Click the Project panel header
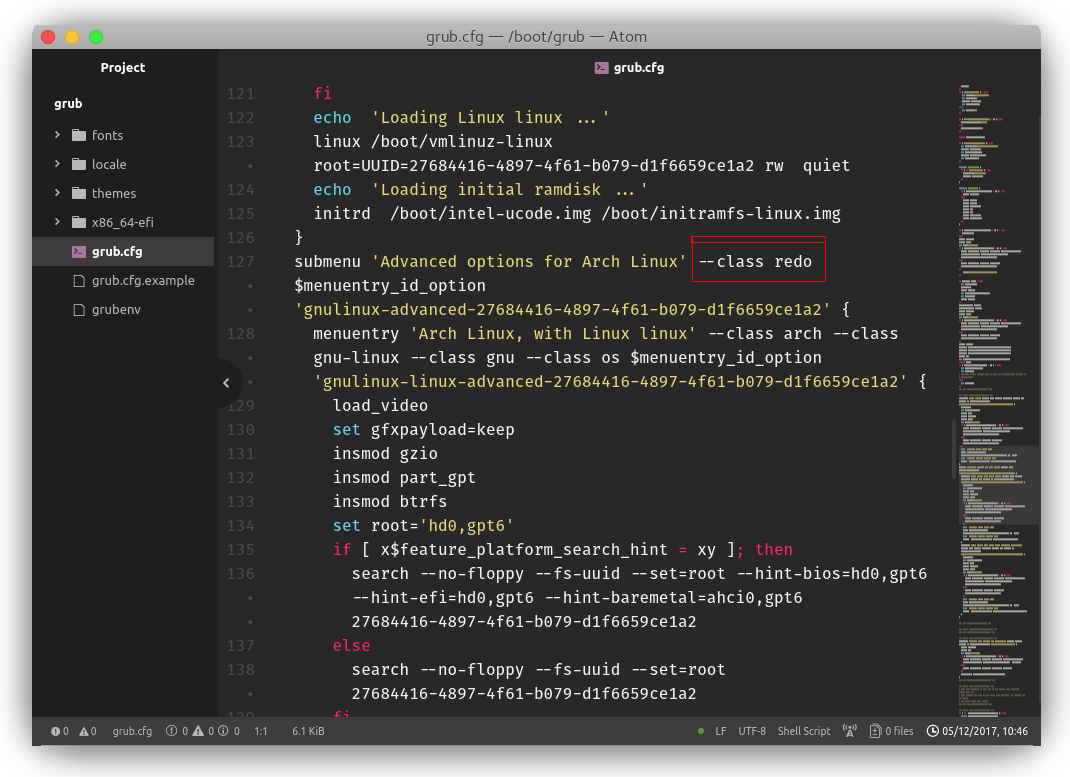This screenshot has height=777, width=1070. tap(123, 68)
